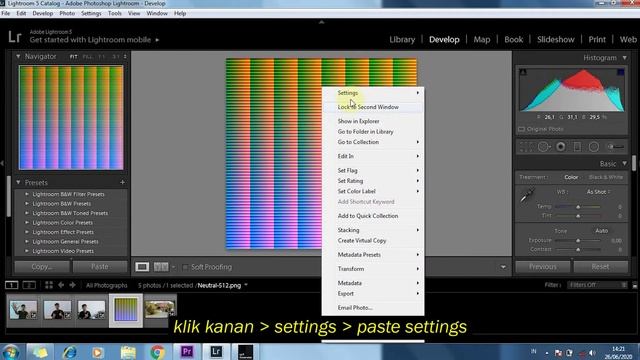This screenshot has height=360, width=640.
Task: Open Get started with Lightroom mobile
Action: [94, 40]
